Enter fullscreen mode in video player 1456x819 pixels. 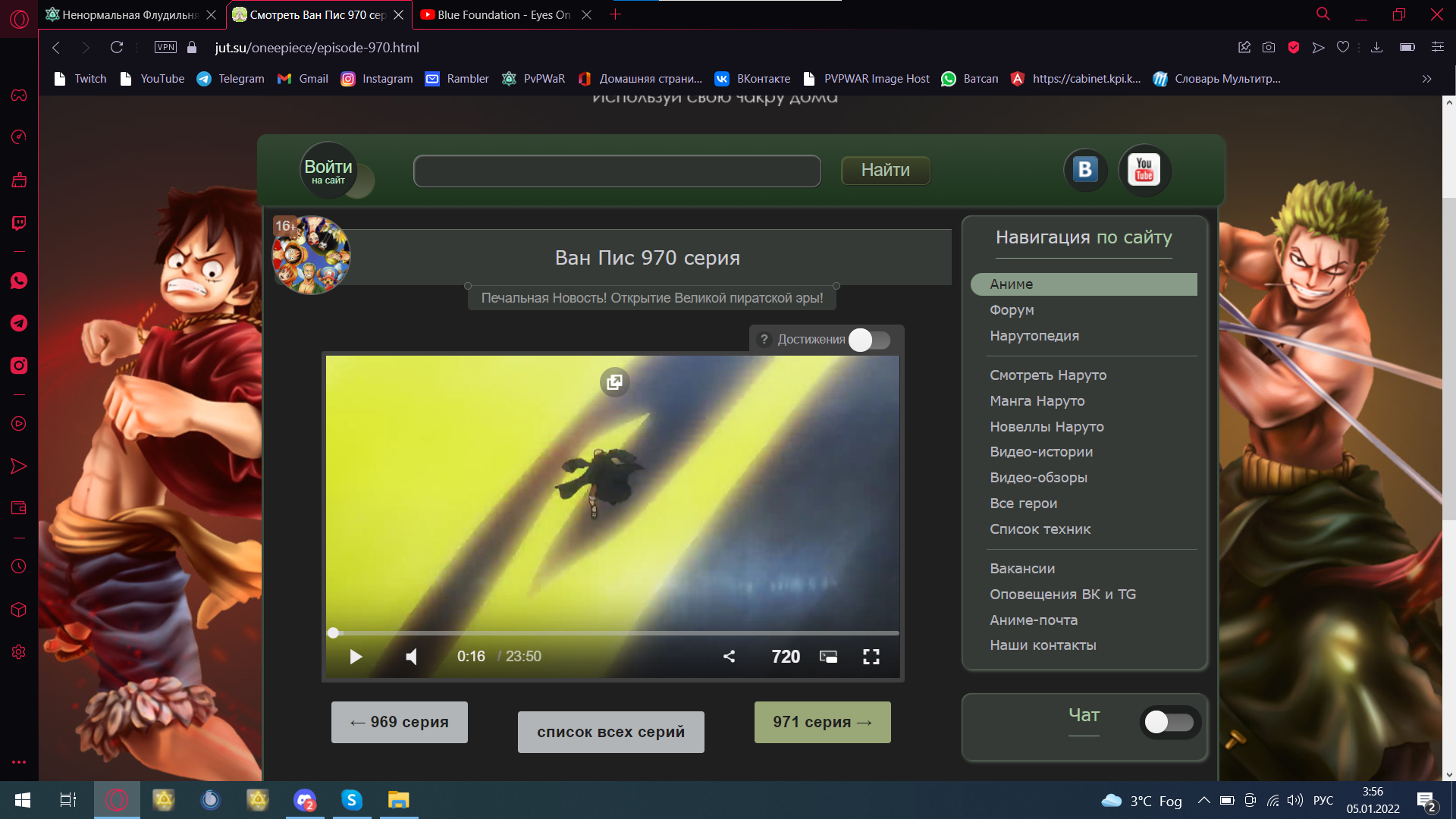(x=871, y=657)
